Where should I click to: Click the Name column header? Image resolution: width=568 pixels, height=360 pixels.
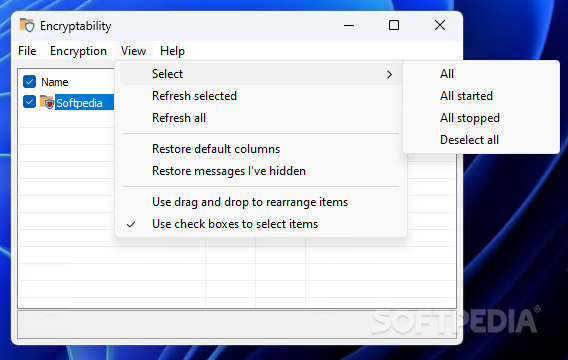point(54,82)
